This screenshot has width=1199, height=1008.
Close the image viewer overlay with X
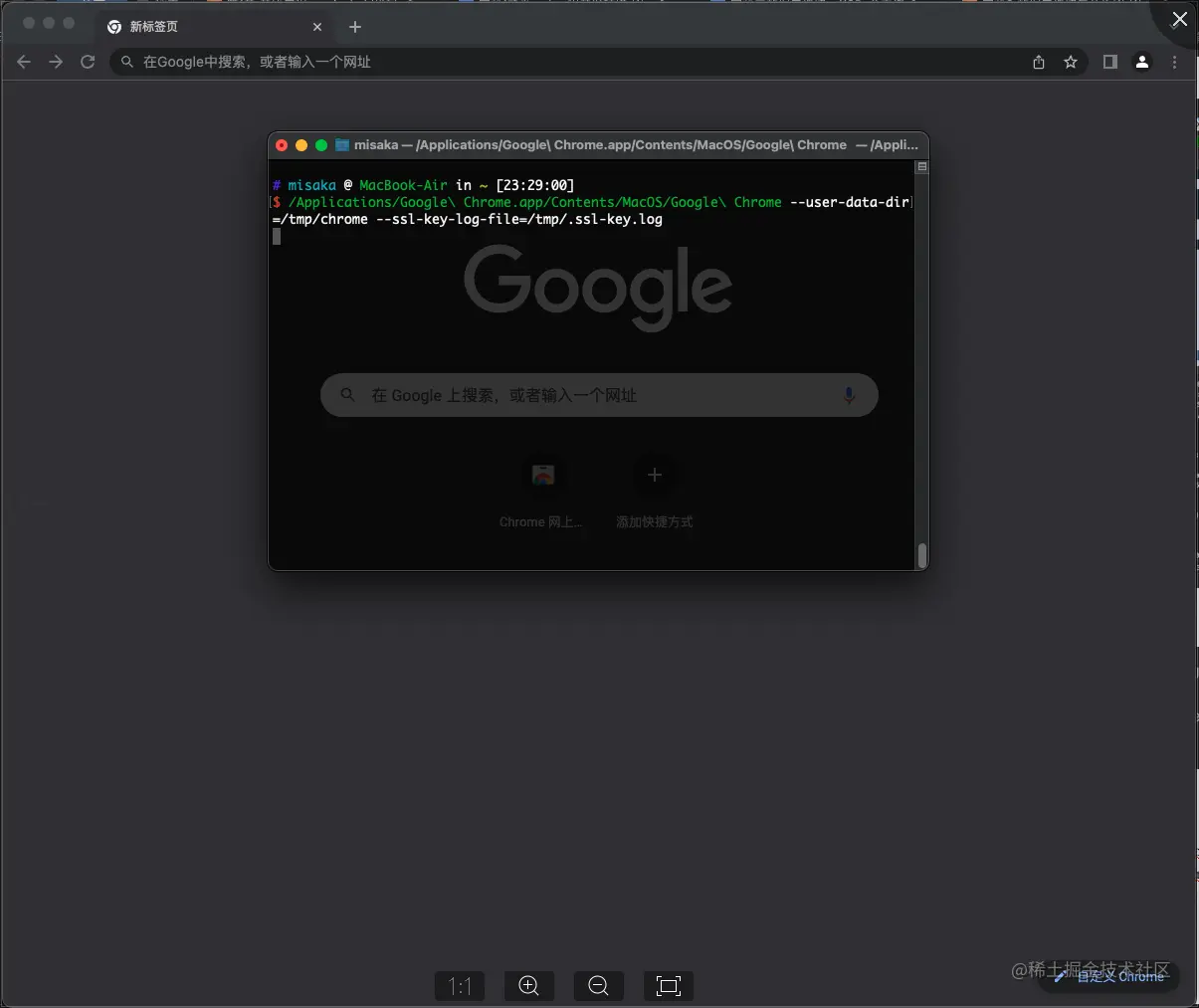click(x=1179, y=19)
